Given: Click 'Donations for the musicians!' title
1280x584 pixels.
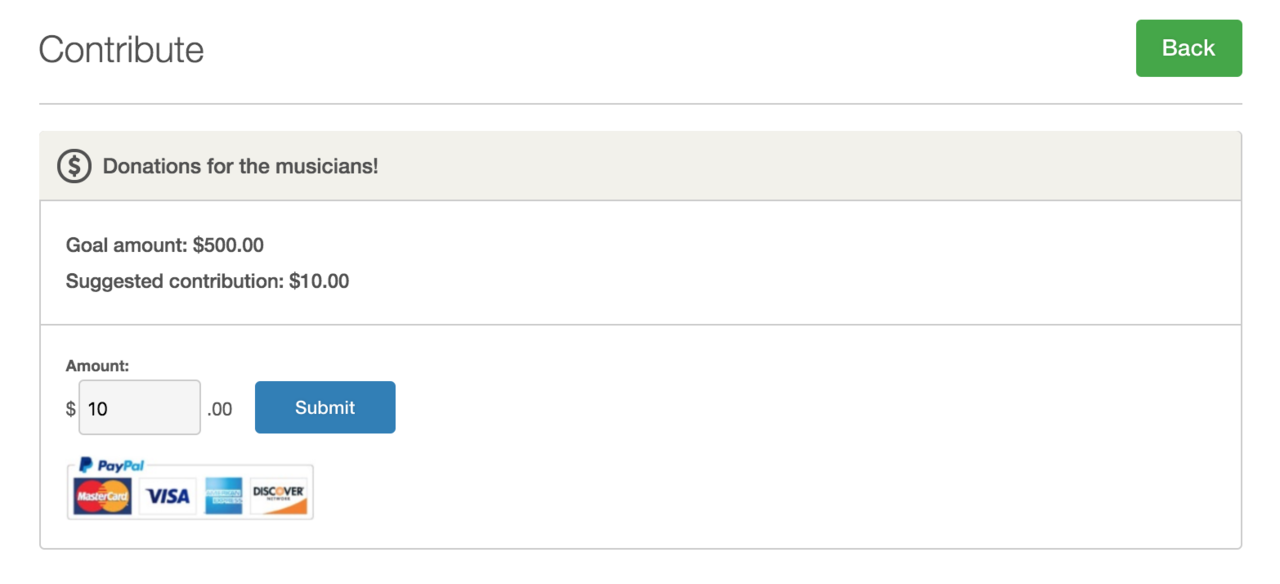Looking at the screenshot, I should tap(240, 166).
